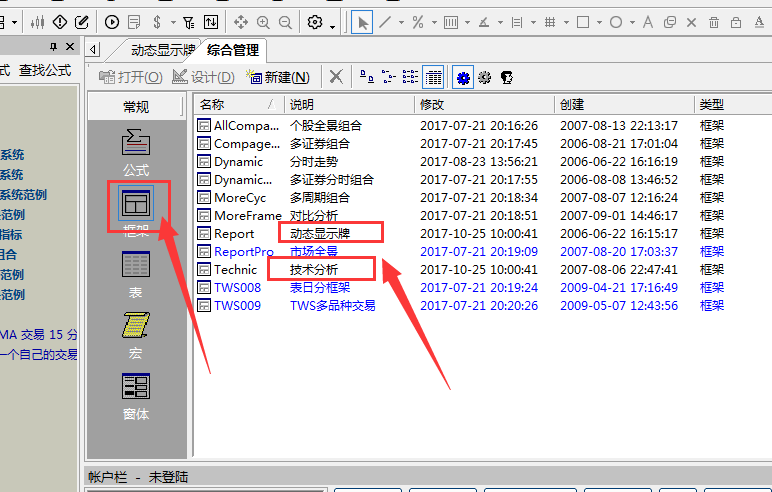
Task: Expand the percent tool dropdown arrow
Action: click(x=434, y=23)
